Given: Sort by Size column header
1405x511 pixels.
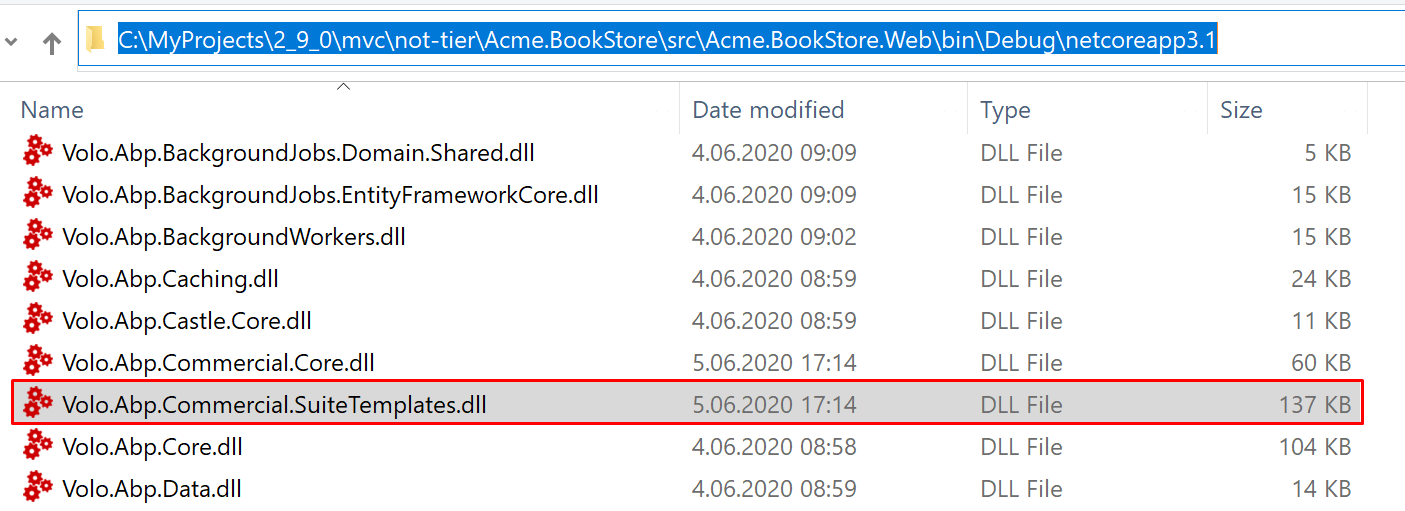Looking at the screenshot, I should coord(1241,110).
